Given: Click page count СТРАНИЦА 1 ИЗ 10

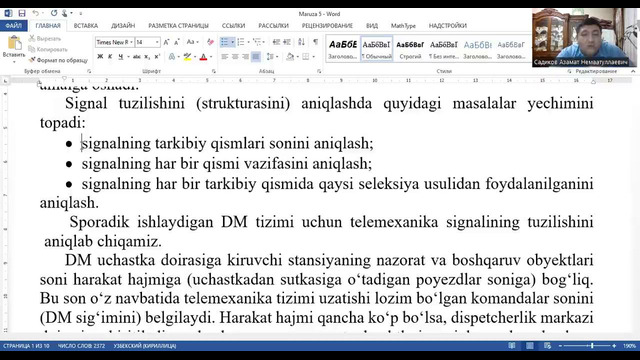Looking at the screenshot, I should 26,346.
